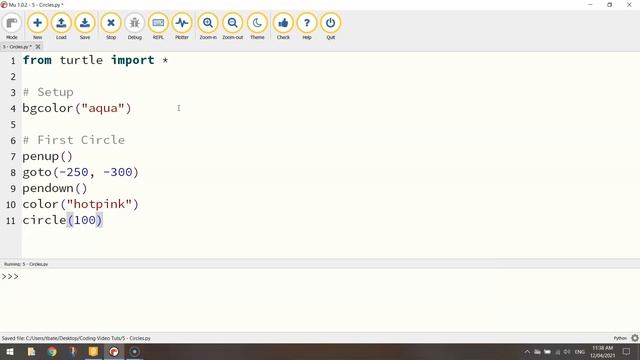
Task: Click the circle(100) line
Action: pos(62,220)
